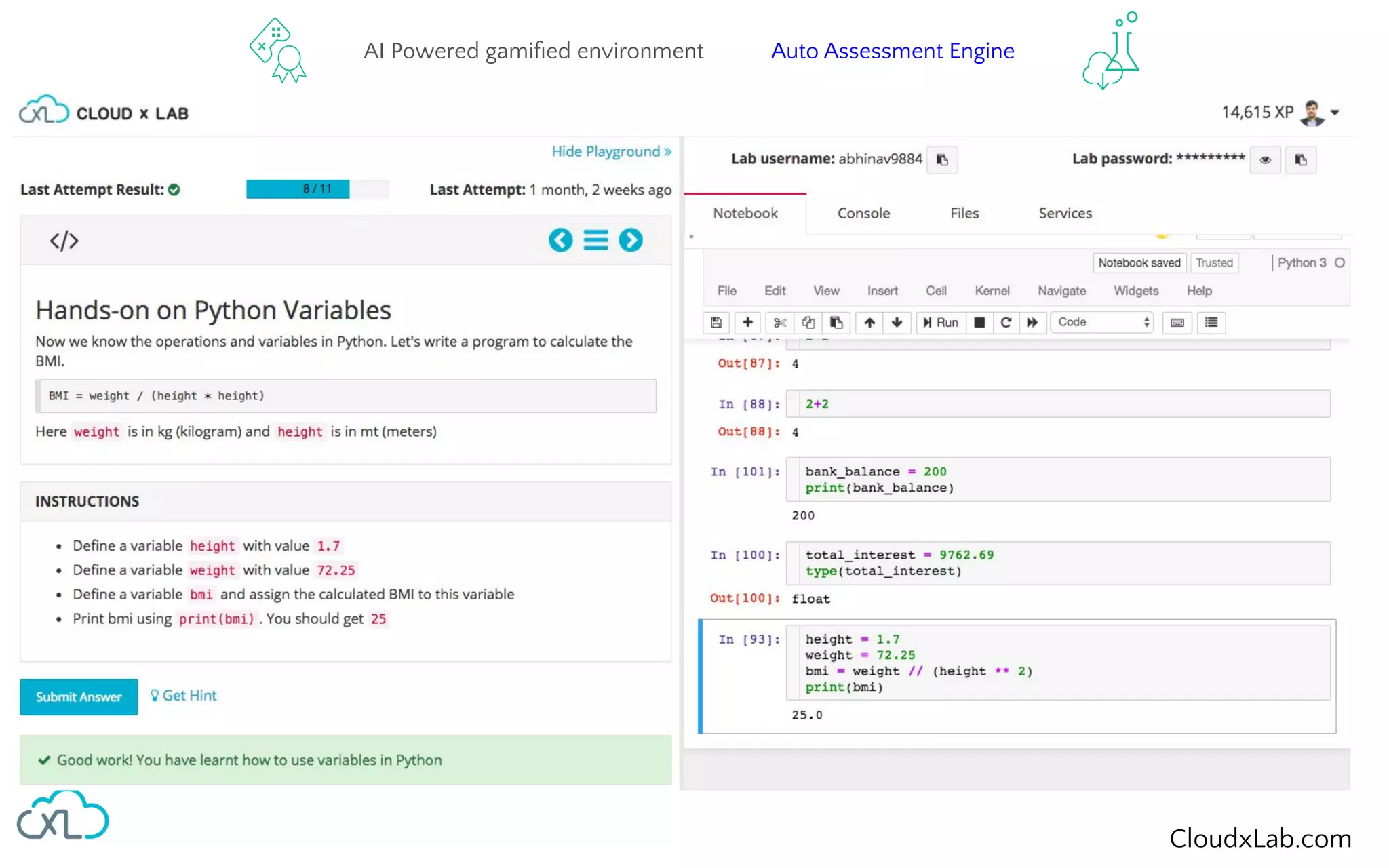Switch to the Console tab
Viewport: 1389px width, 868px height.
863,214
